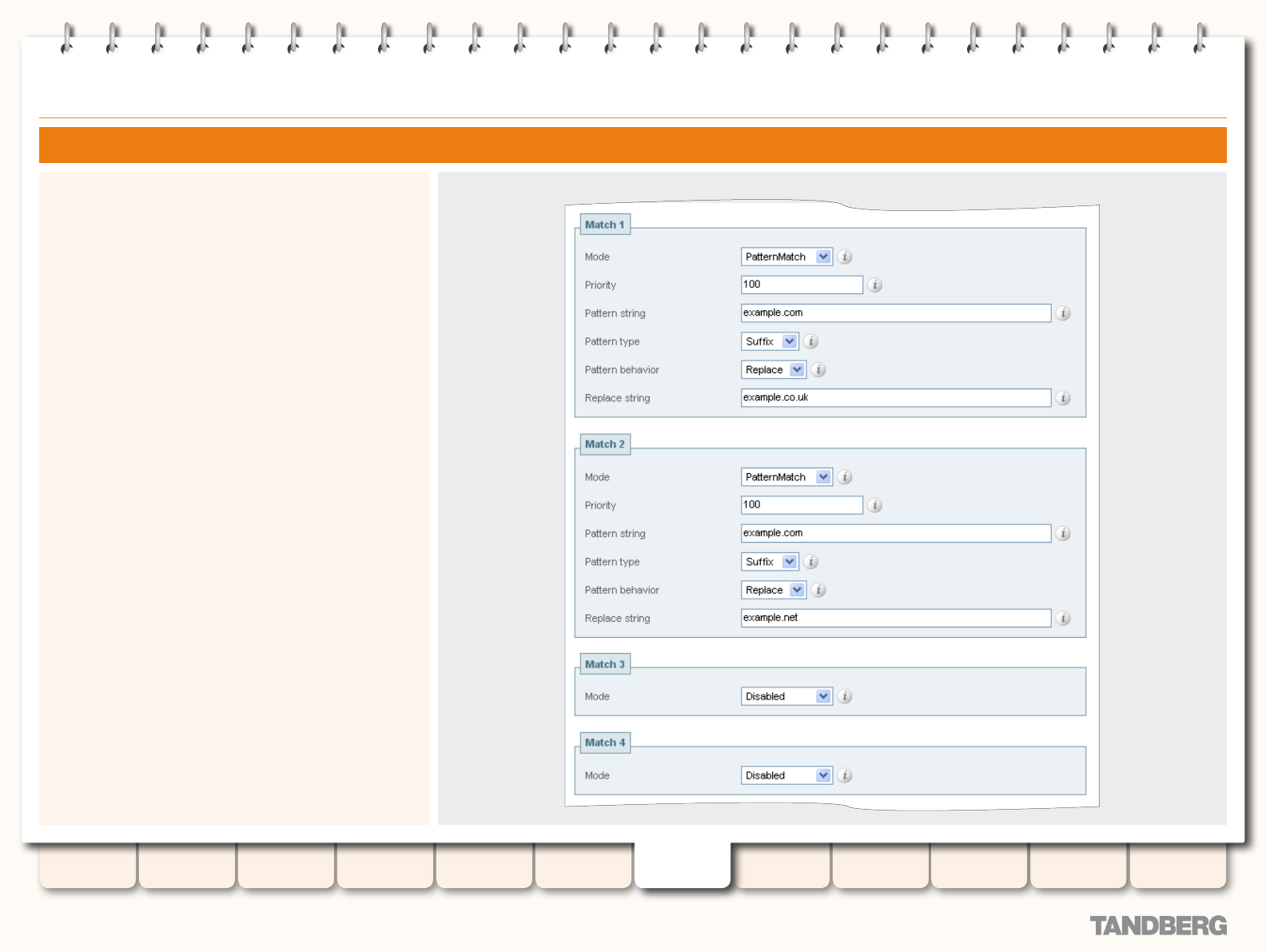This screenshot has width=1266, height=952.
Task: Click Replace string label in Match 1
Action: click(x=618, y=398)
